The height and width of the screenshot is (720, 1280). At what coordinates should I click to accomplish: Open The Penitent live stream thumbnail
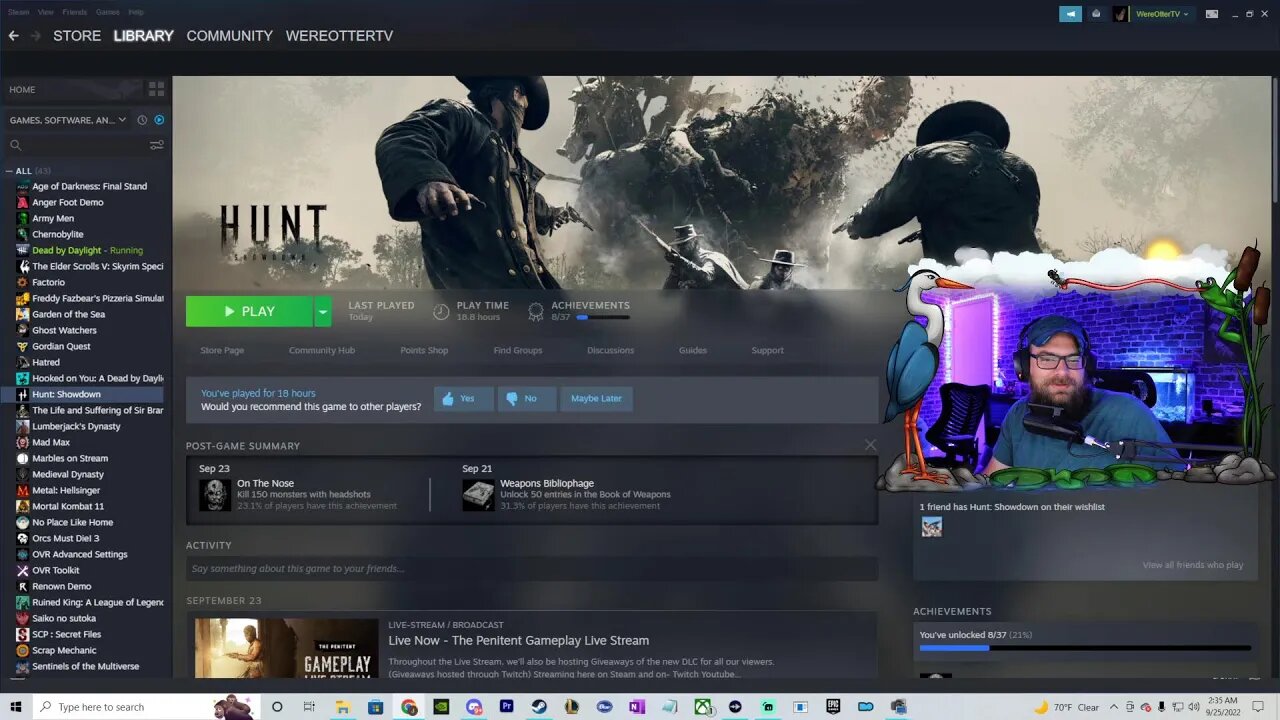[x=287, y=648]
